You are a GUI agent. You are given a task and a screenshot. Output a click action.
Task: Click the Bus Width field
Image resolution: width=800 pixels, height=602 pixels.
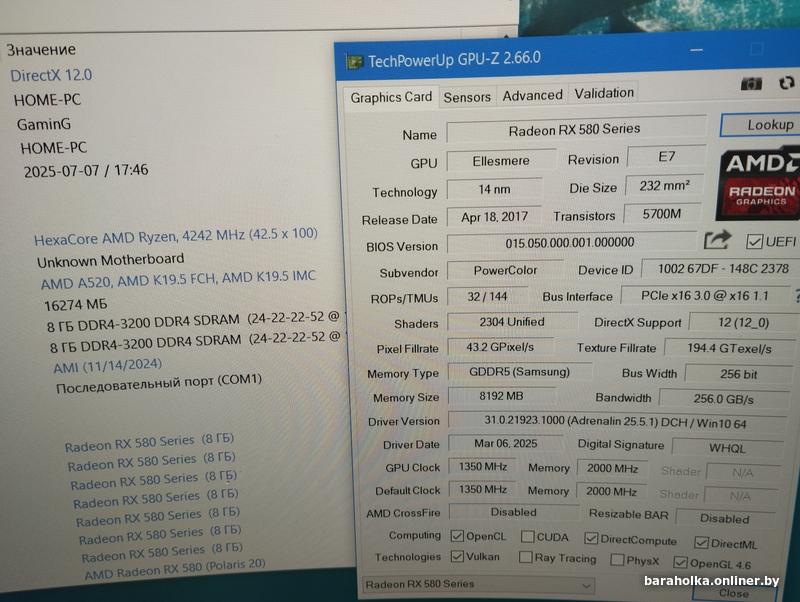click(x=738, y=374)
